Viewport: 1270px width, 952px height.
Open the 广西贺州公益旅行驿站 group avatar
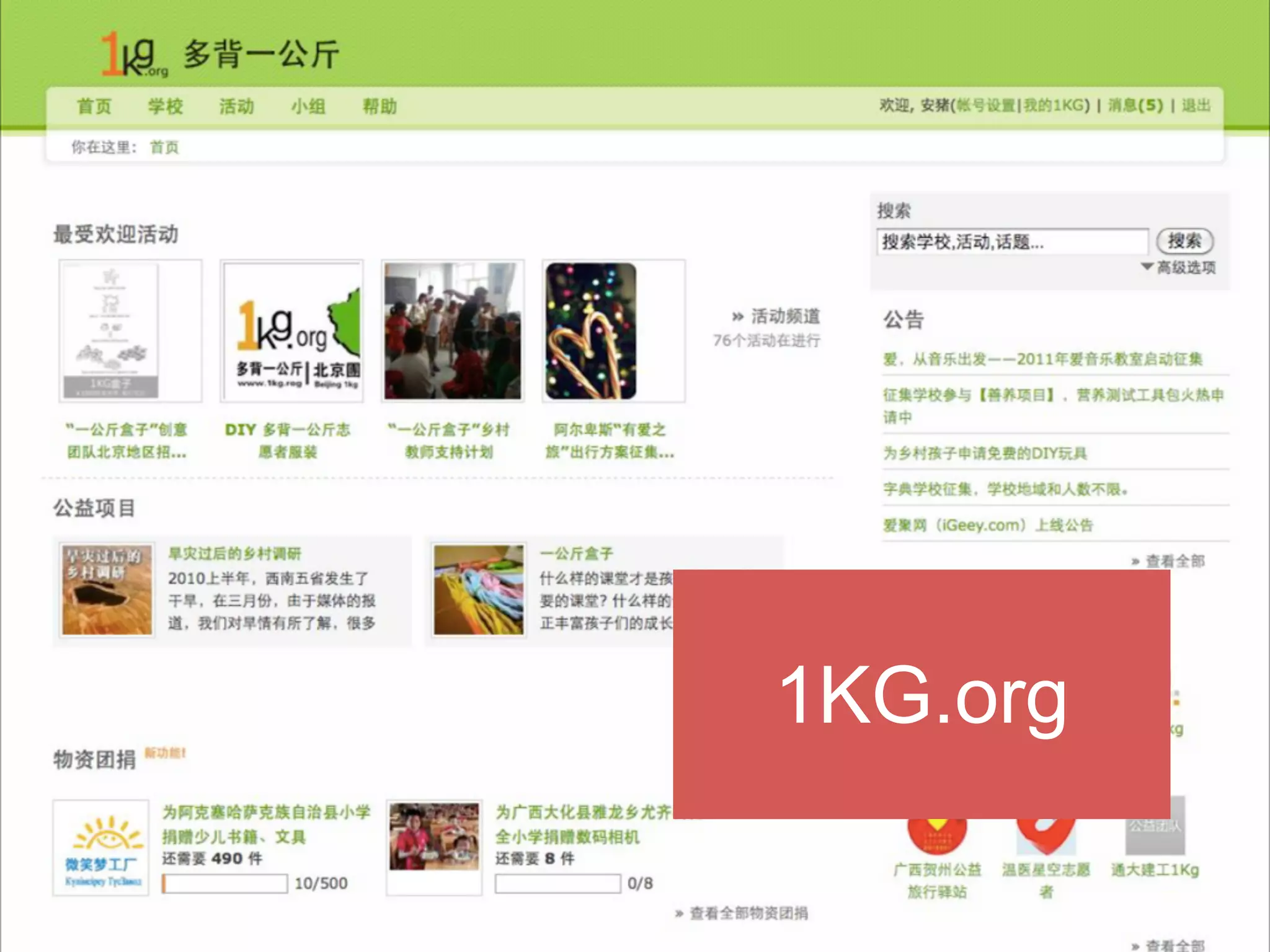click(938, 837)
